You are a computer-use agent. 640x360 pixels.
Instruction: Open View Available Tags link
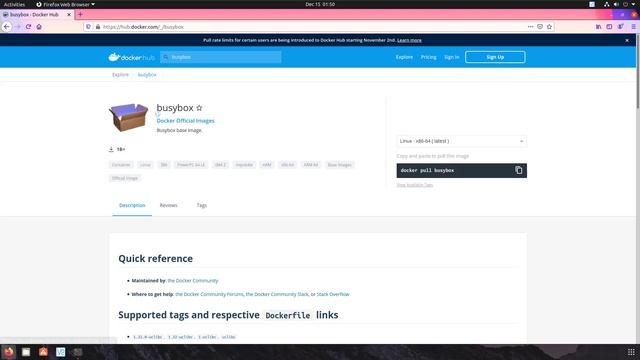coord(415,185)
